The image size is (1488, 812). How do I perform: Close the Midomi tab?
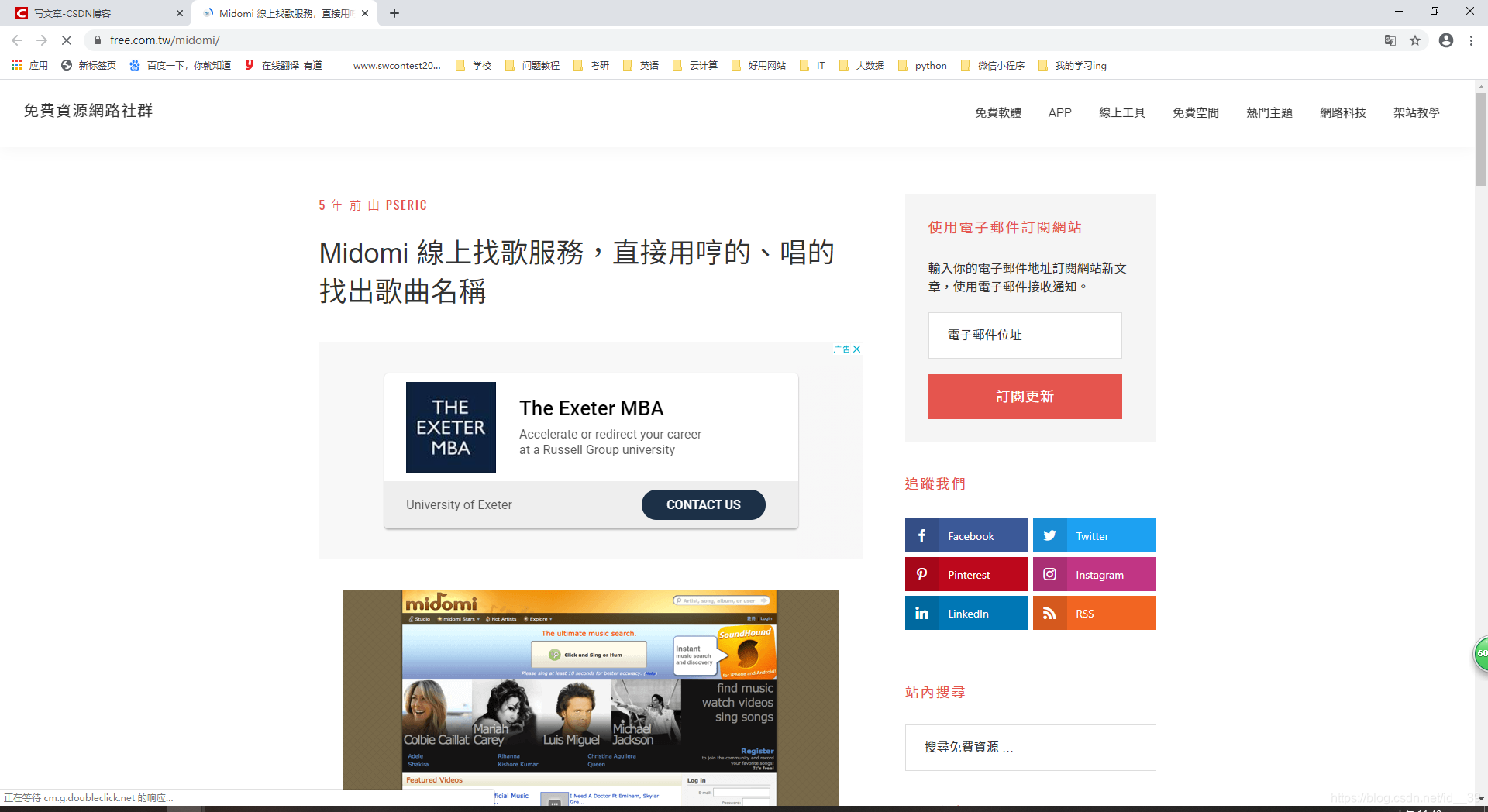[365, 13]
